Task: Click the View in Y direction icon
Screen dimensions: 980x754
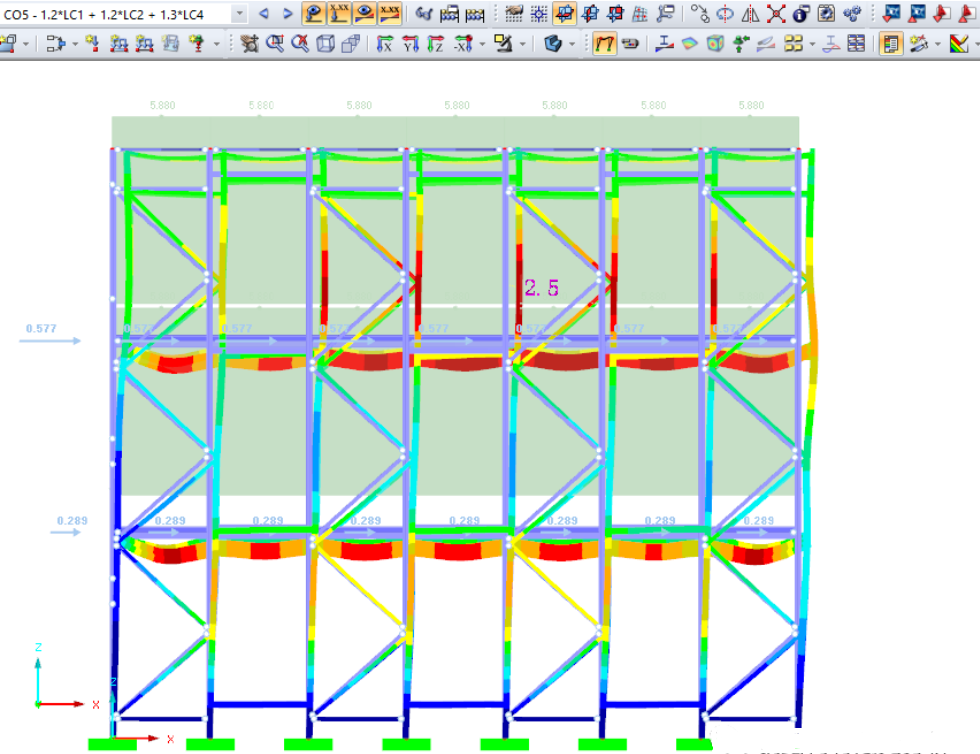Action: pos(410,44)
